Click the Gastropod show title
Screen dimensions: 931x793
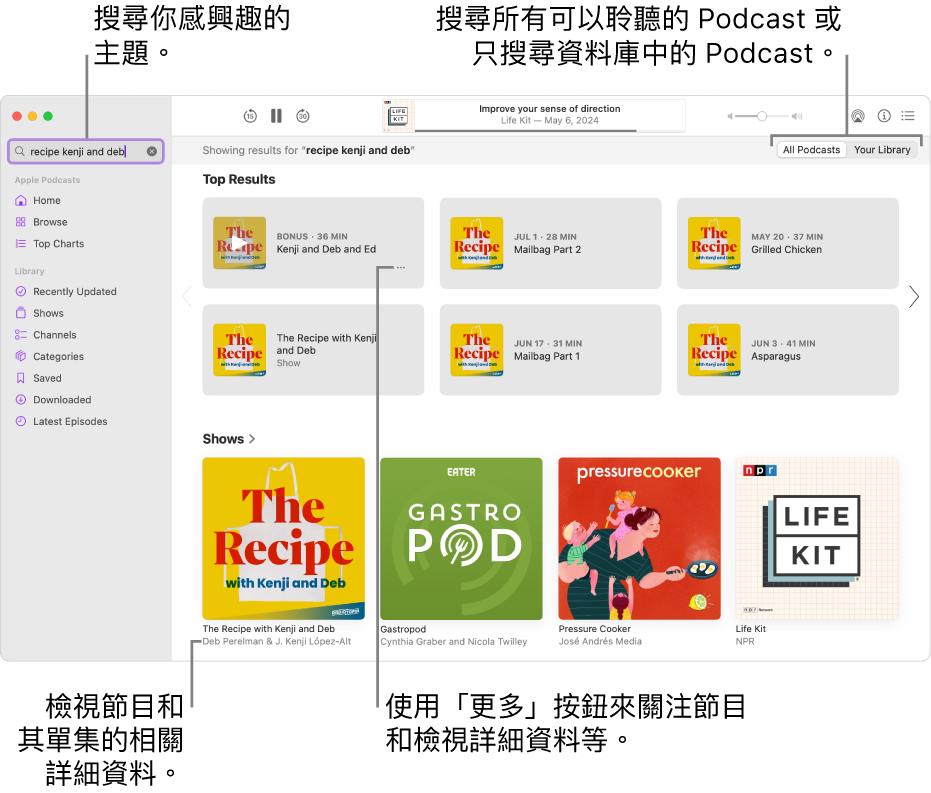coord(403,629)
